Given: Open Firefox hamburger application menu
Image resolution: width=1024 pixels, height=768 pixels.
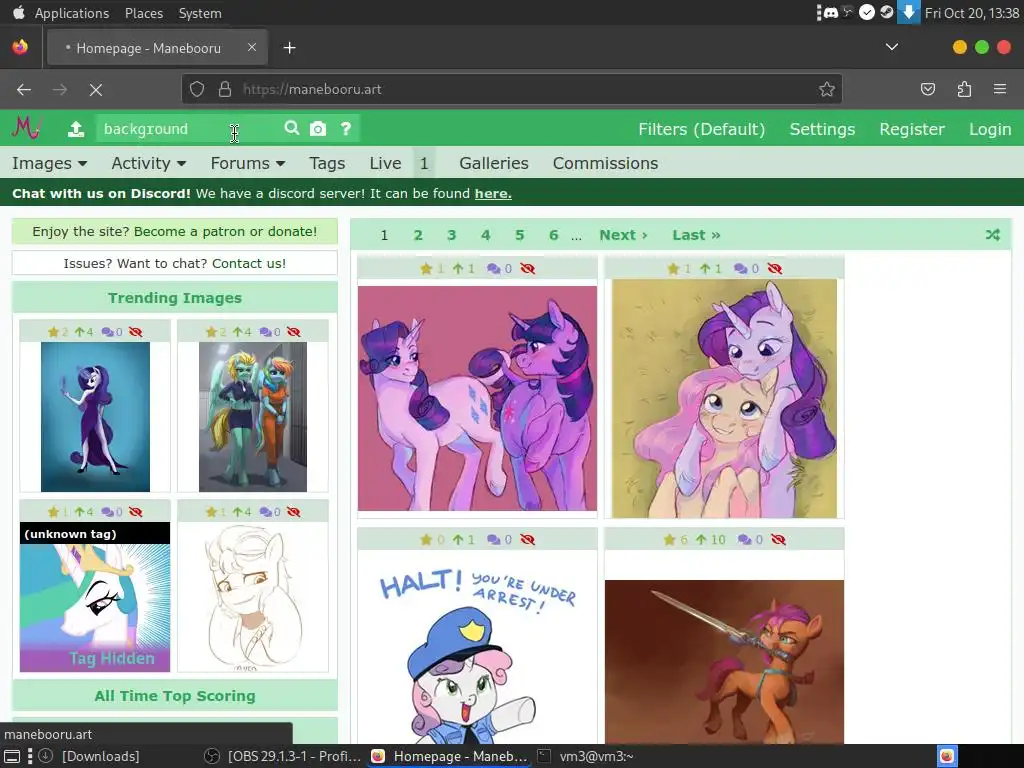Looking at the screenshot, I should click(x=1000, y=89).
